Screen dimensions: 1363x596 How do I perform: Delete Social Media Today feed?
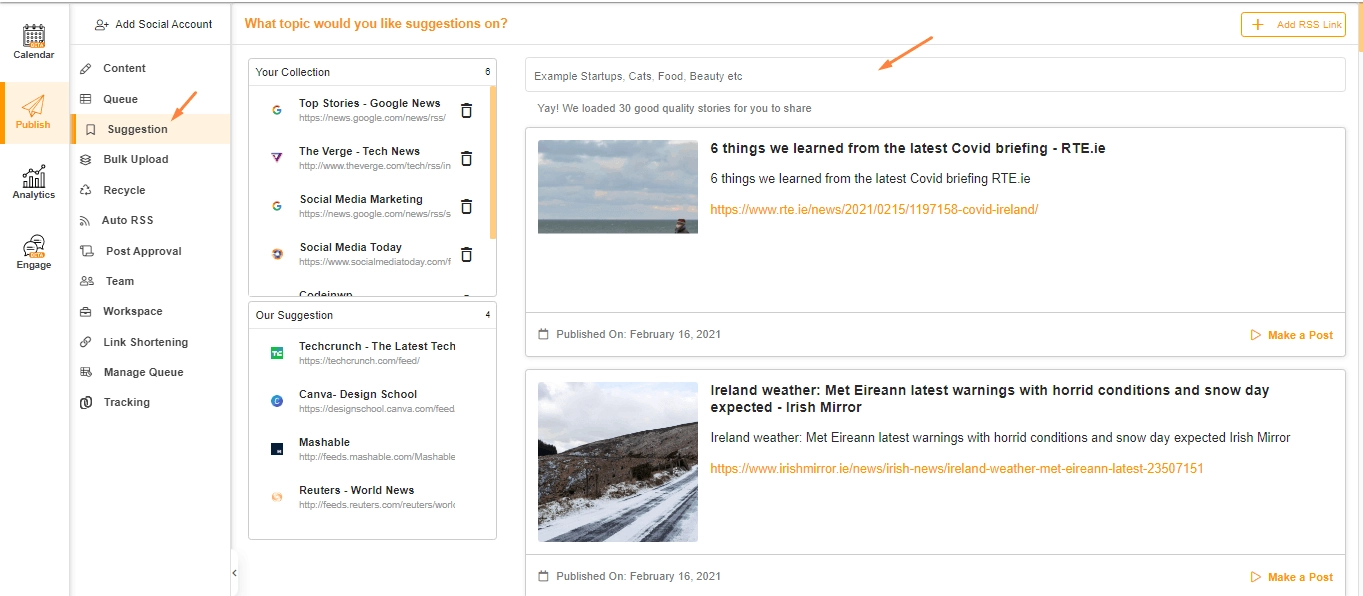coord(466,255)
